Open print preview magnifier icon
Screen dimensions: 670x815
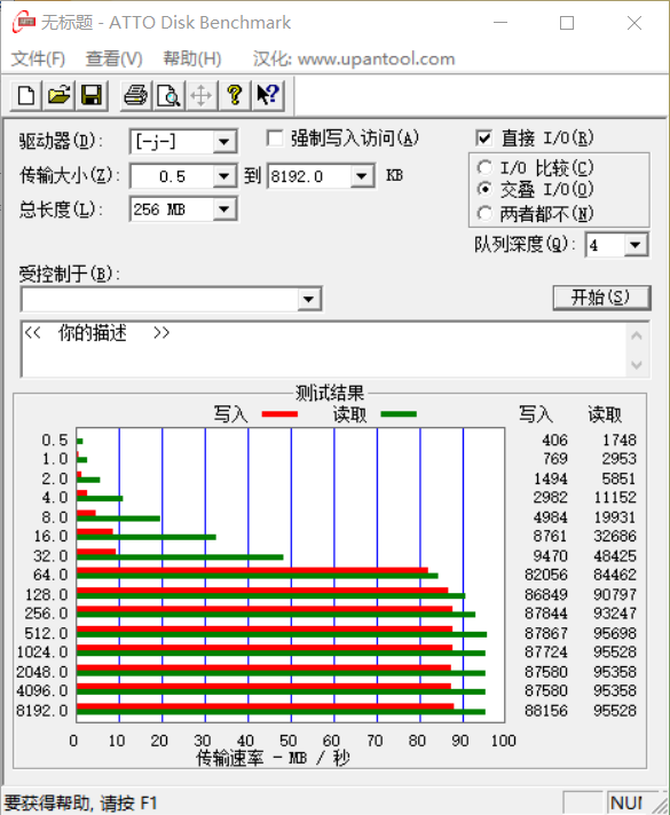[x=168, y=96]
